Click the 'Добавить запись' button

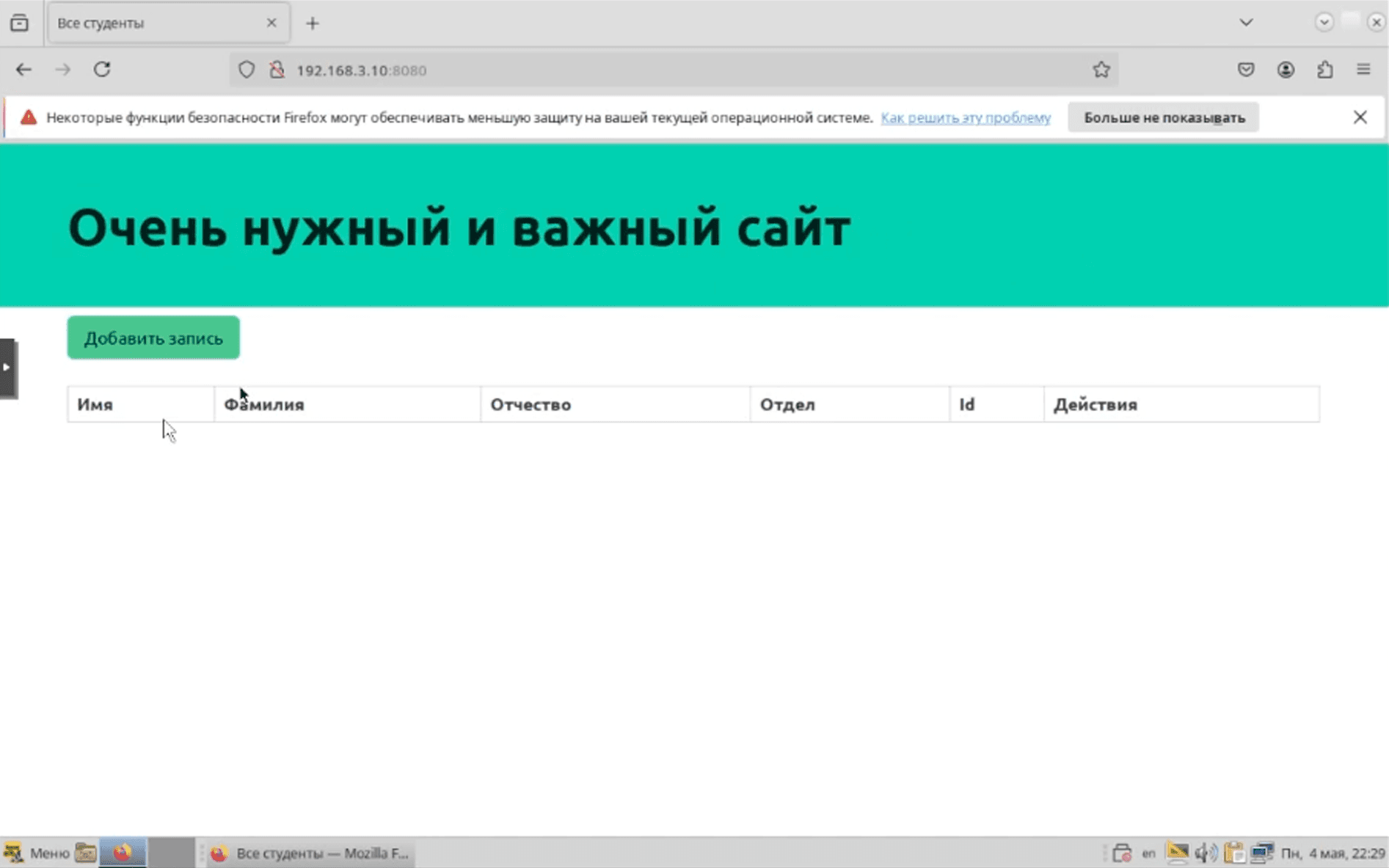click(x=153, y=338)
